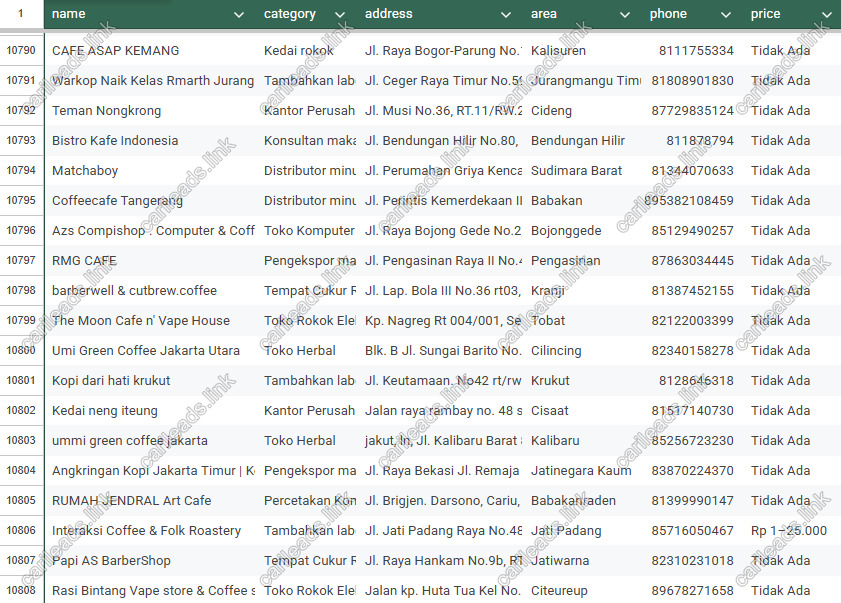
Task: Click phone number 8111755334
Action: pos(696,50)
